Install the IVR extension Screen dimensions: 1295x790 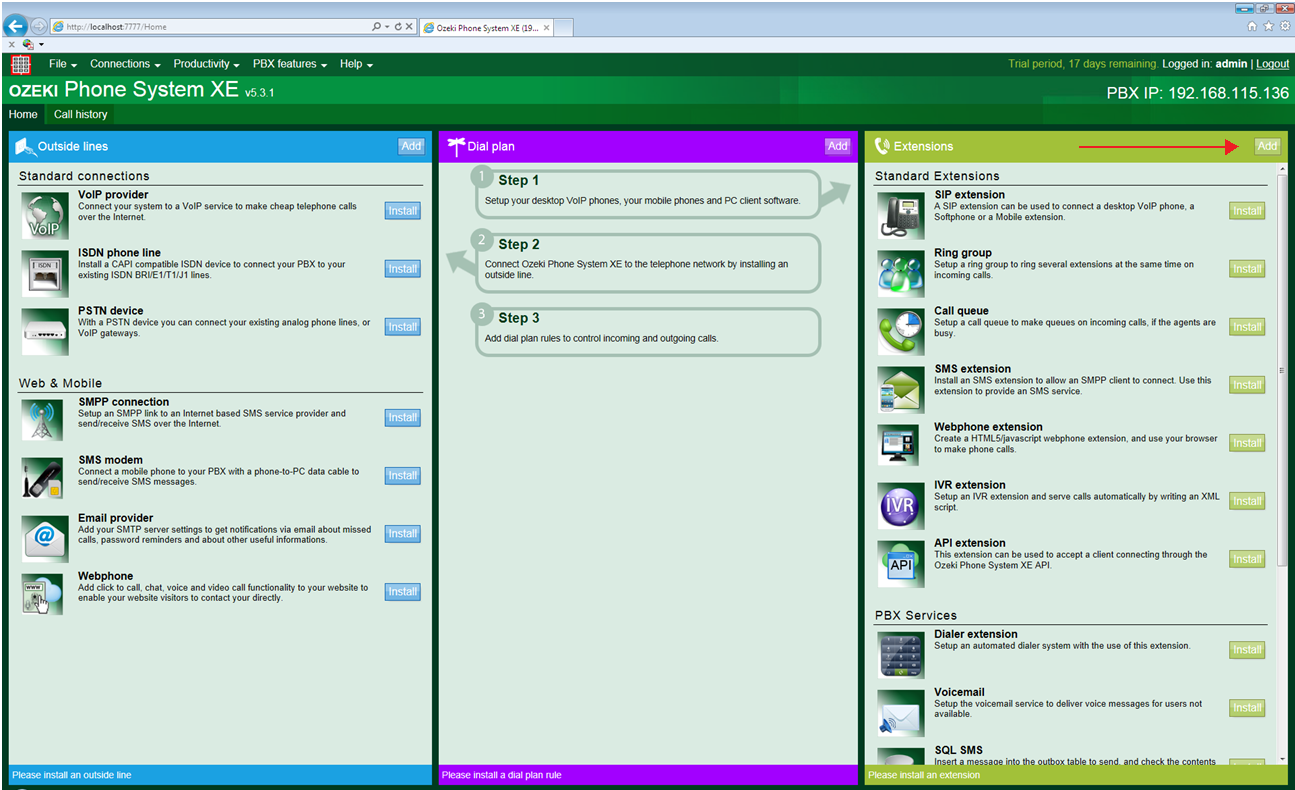tap(1247, 501)
